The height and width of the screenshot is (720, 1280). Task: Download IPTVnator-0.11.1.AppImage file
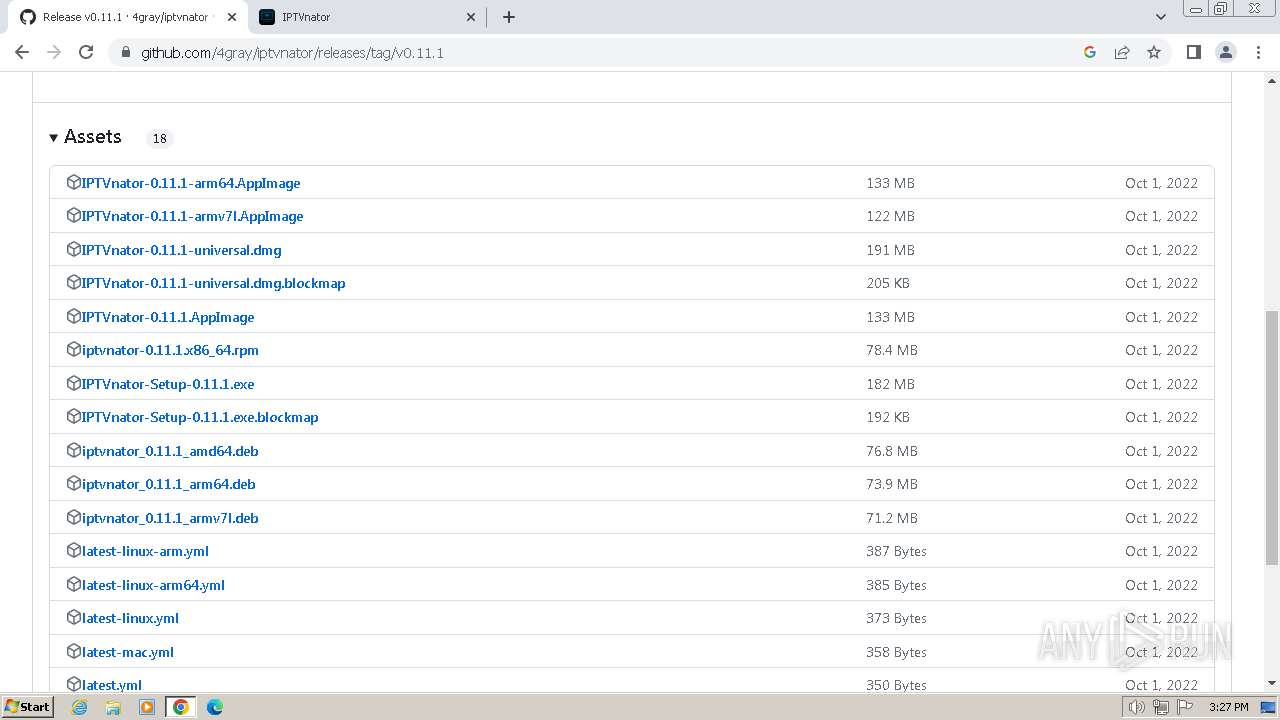168,317
